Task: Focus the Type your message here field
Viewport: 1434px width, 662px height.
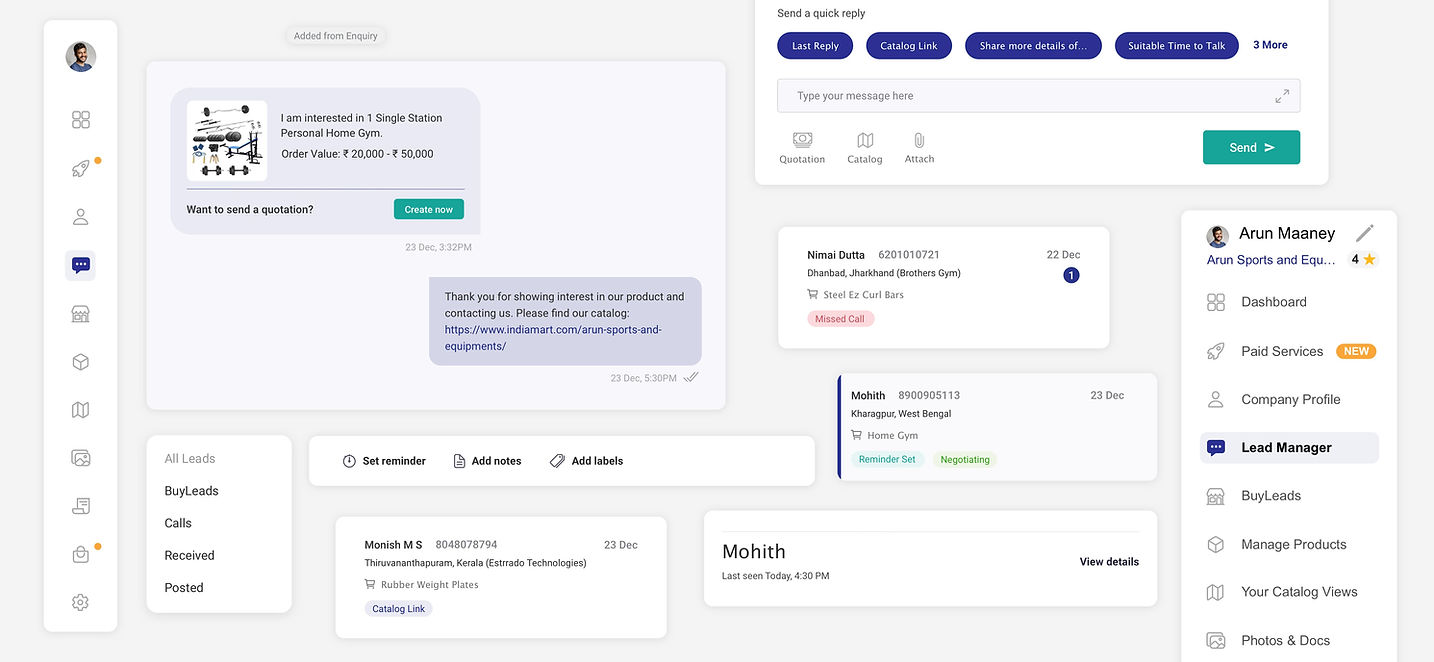Action: click(x=1038, y=96)
